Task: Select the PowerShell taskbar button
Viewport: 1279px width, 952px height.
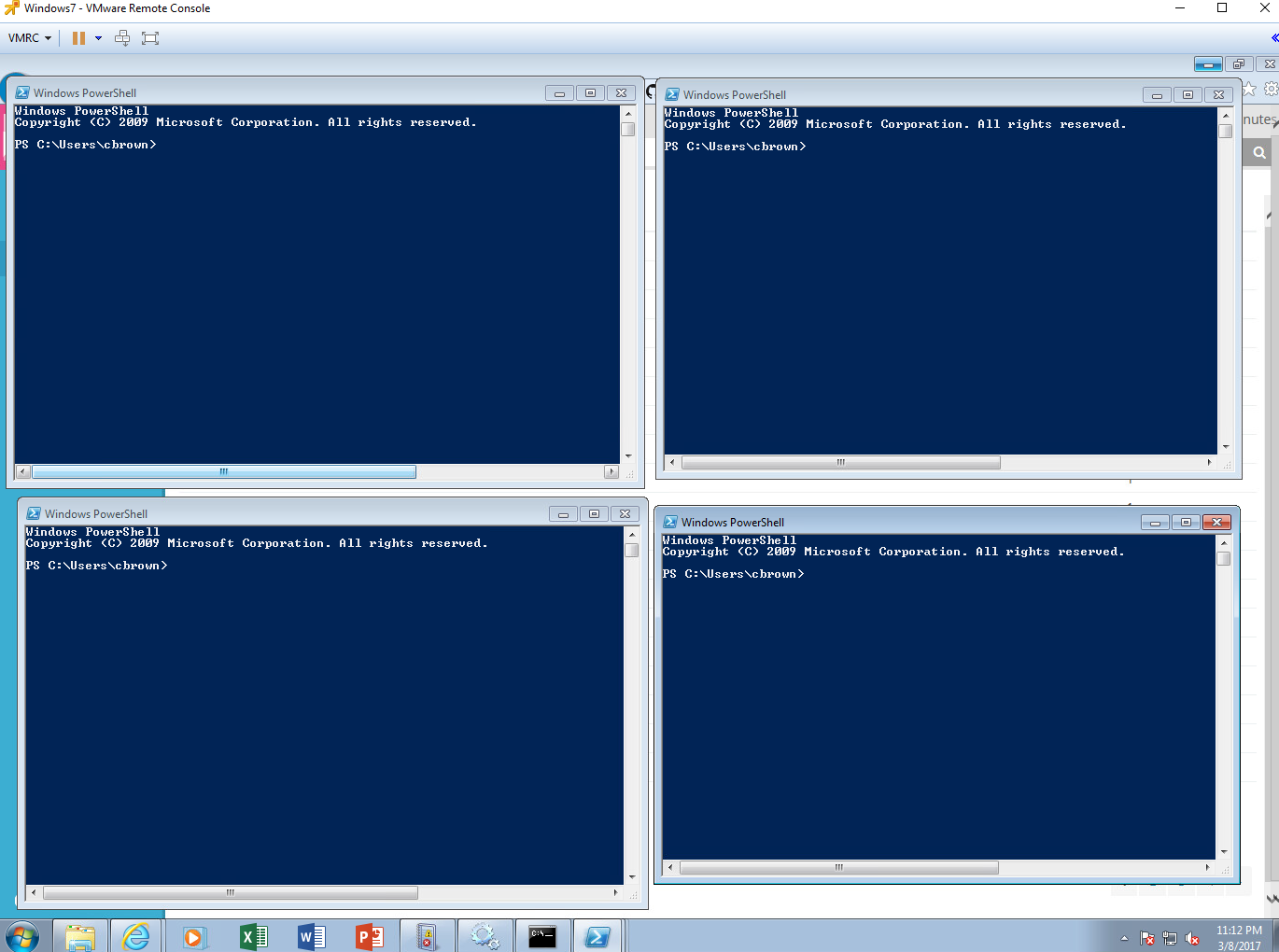Action: point(597,936)
